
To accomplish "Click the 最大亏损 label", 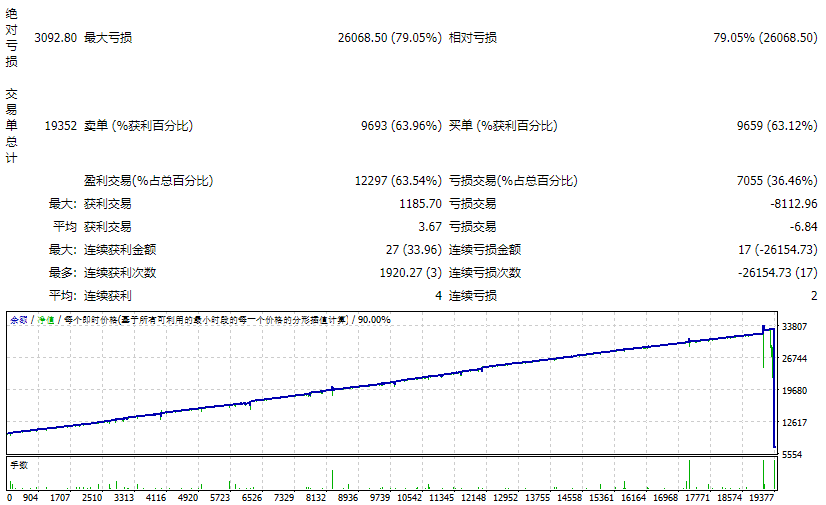I will pyautogui.click(x=108, y=38).
